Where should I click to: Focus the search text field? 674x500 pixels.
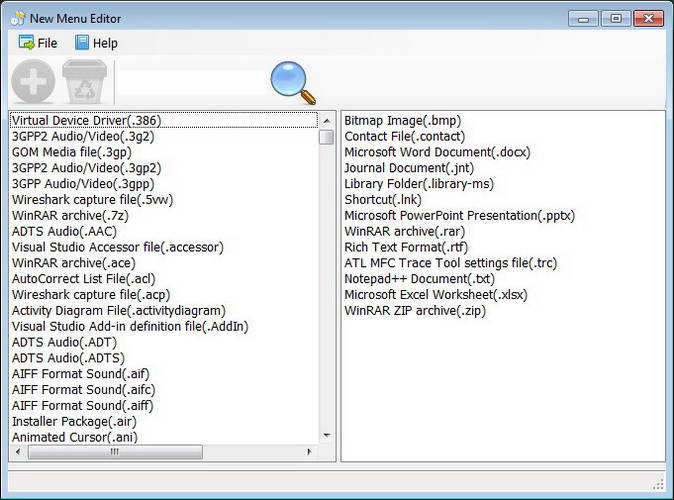point(191,83)
